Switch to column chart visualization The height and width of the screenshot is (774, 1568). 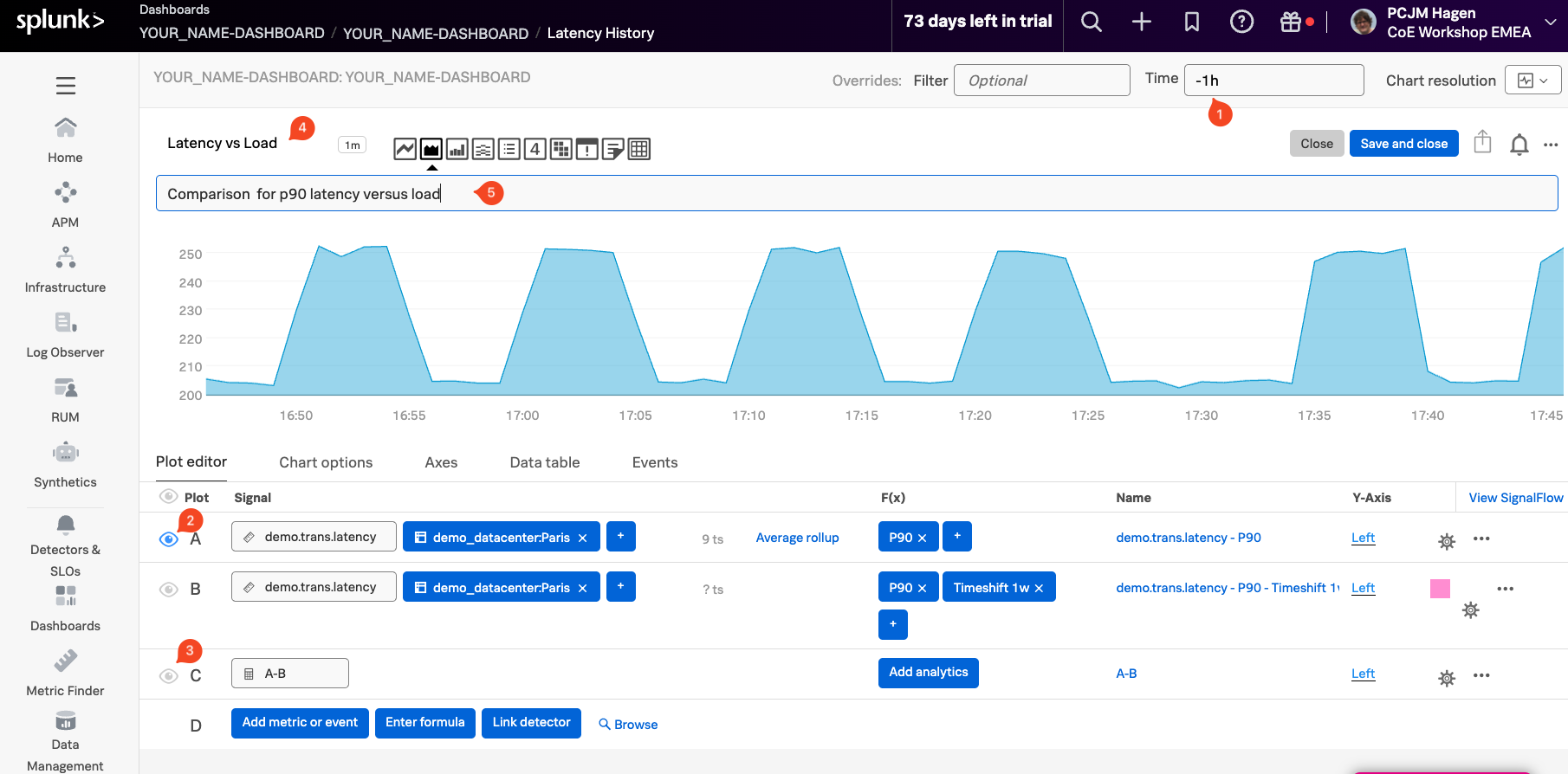pos(457,149)
